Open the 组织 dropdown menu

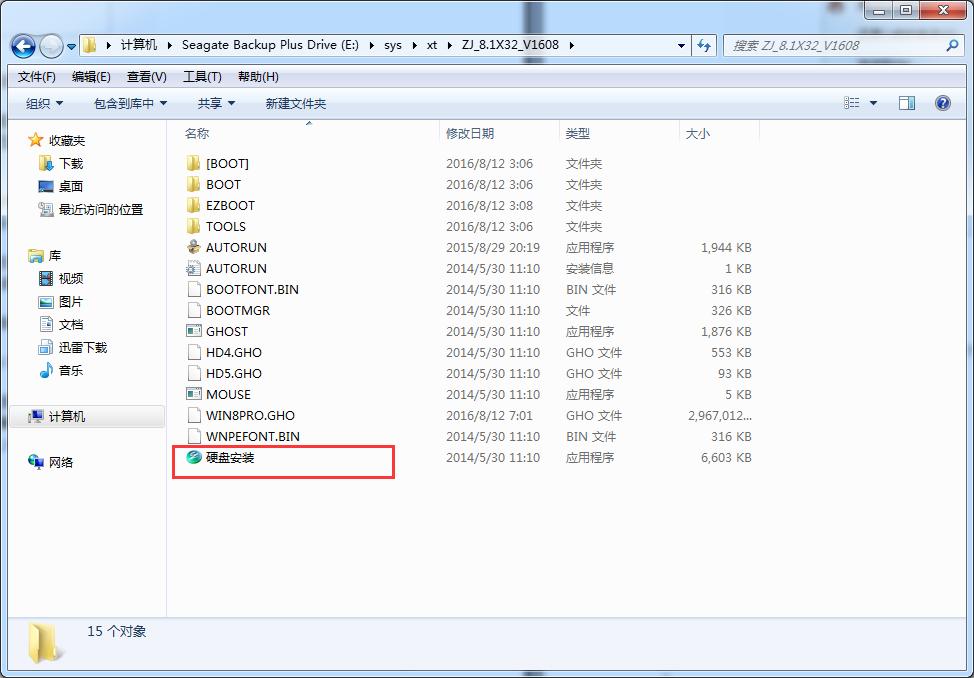click(x=44, y=103)
